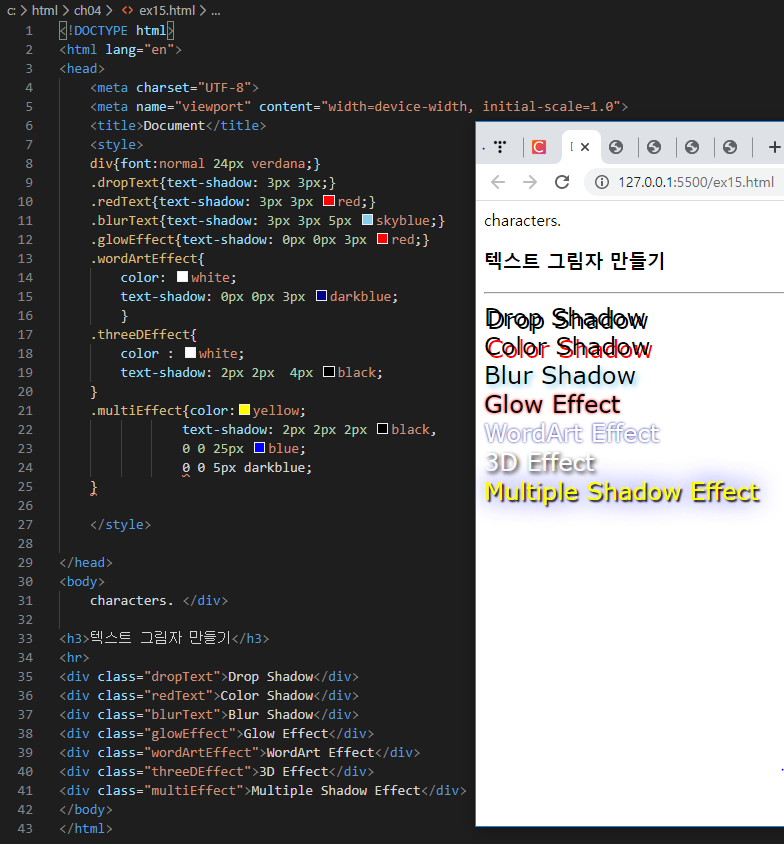Screen dimensions: 784x844
Task: Click '<hr>' tag on line 34
Action: (x=74, y=657)
